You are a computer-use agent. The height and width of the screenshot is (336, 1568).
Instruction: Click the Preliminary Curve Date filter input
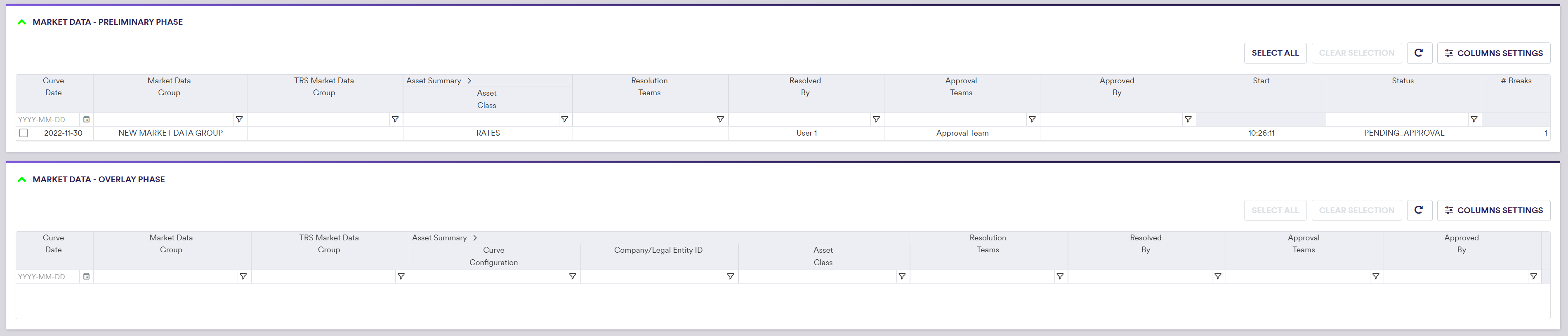click(47, 119)
